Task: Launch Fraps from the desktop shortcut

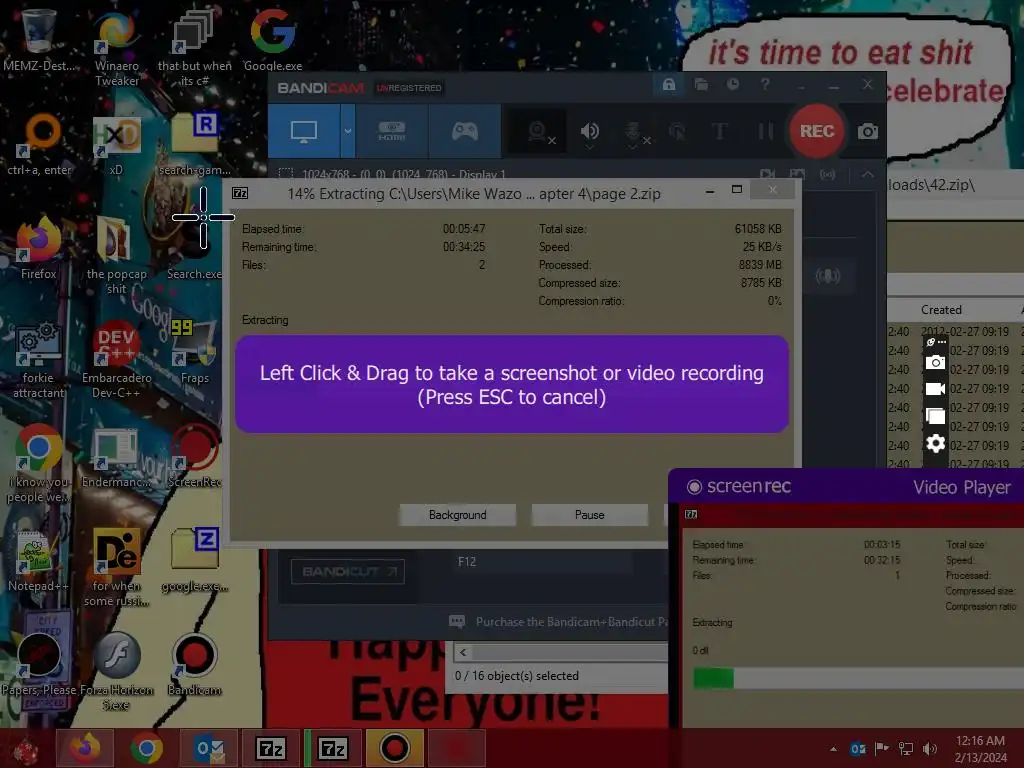Action: 195,352
